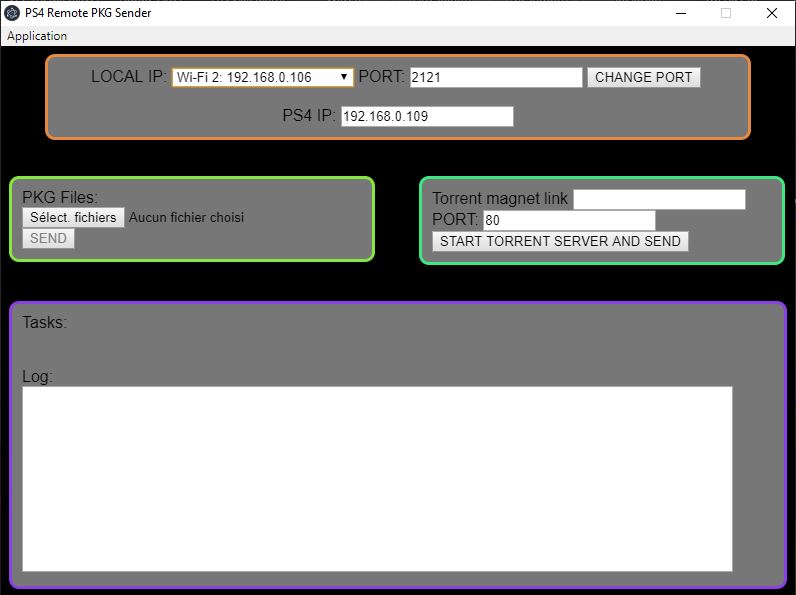Focus the PS4 IP input field
Screen dimensions: 796x595
pos(427,116)
